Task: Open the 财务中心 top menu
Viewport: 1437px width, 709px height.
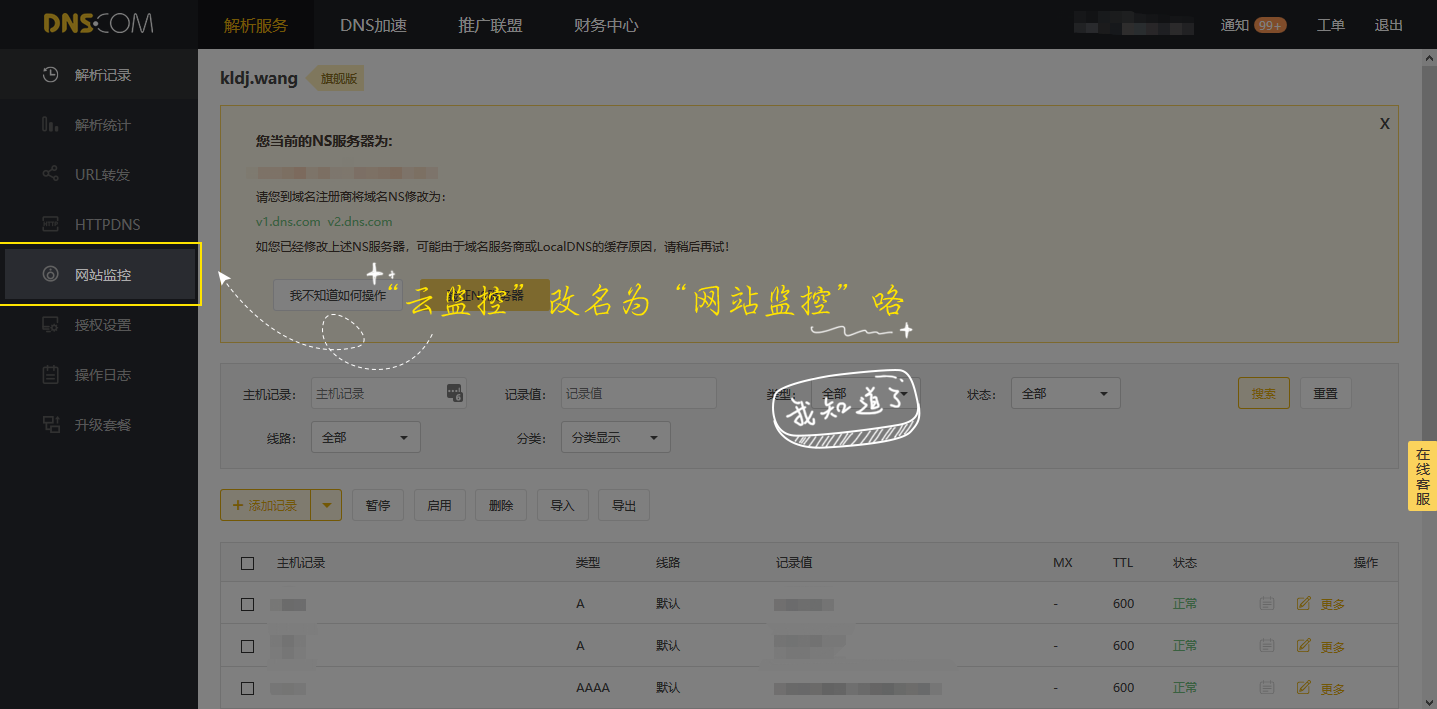Action: coord(606,25)
